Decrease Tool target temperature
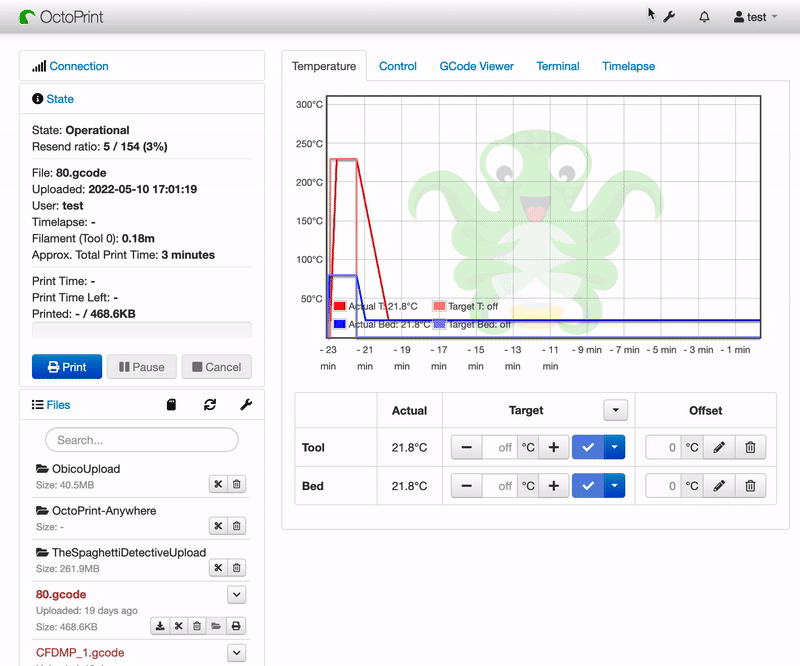 coord(466,448)
